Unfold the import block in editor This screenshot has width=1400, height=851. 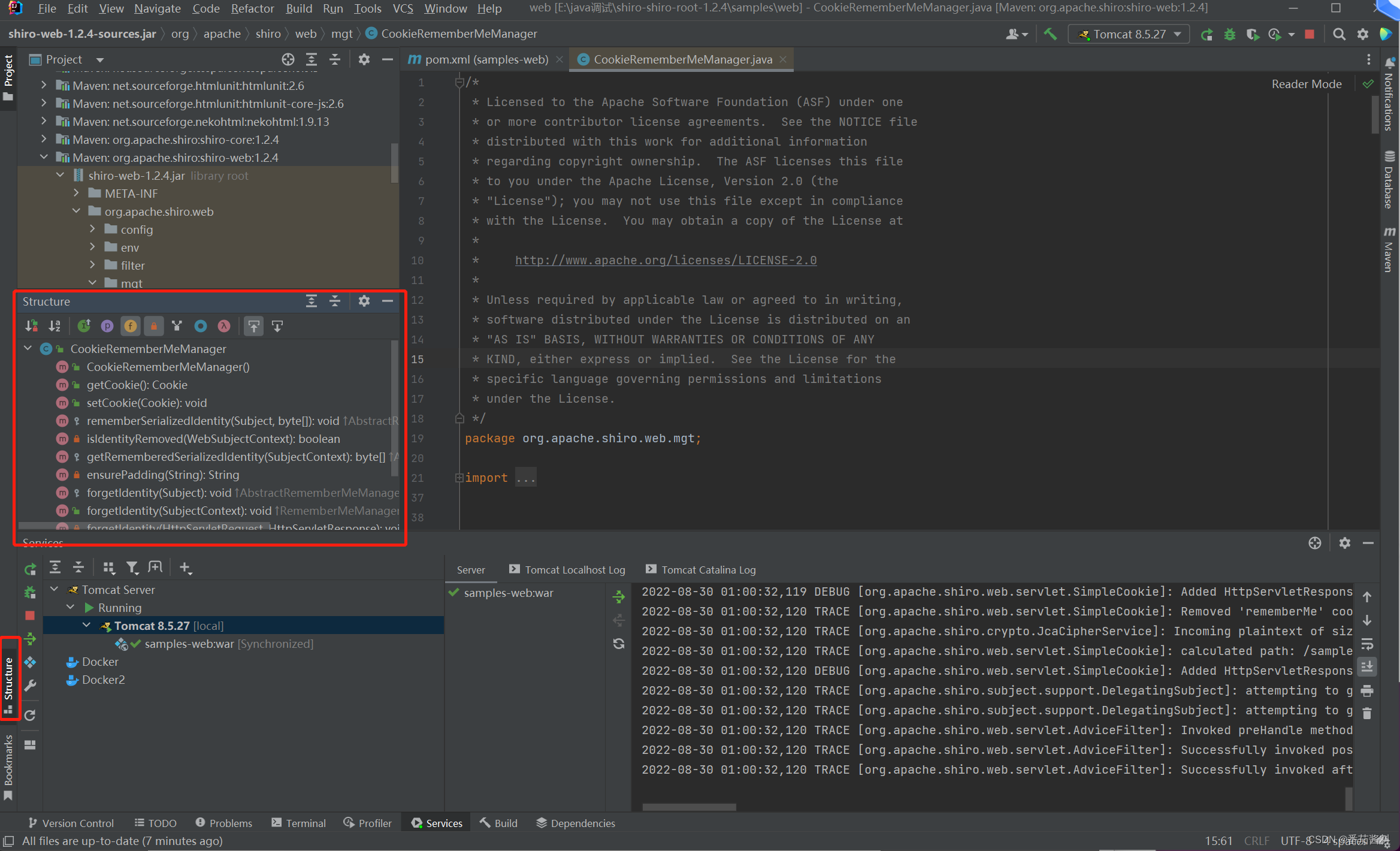click(x=459, y=478)
